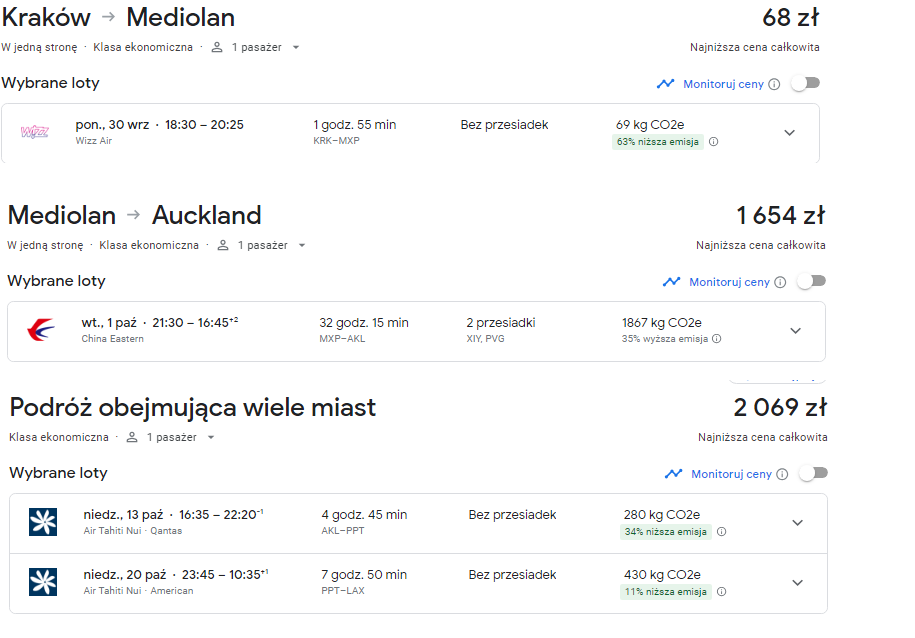Click info icon next to Mediolan–Auckland Monitoruj ceny

[780, 283]
